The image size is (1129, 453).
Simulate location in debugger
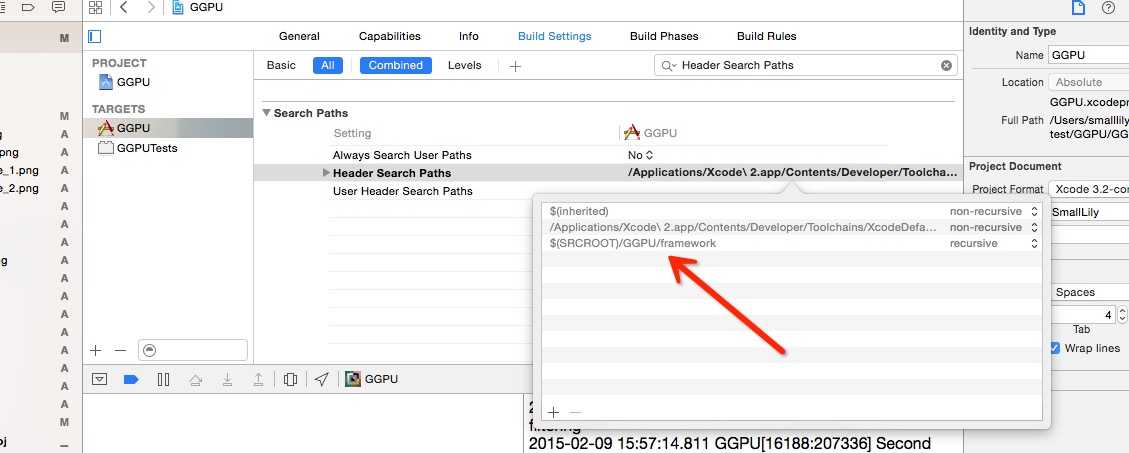[322, 380]
